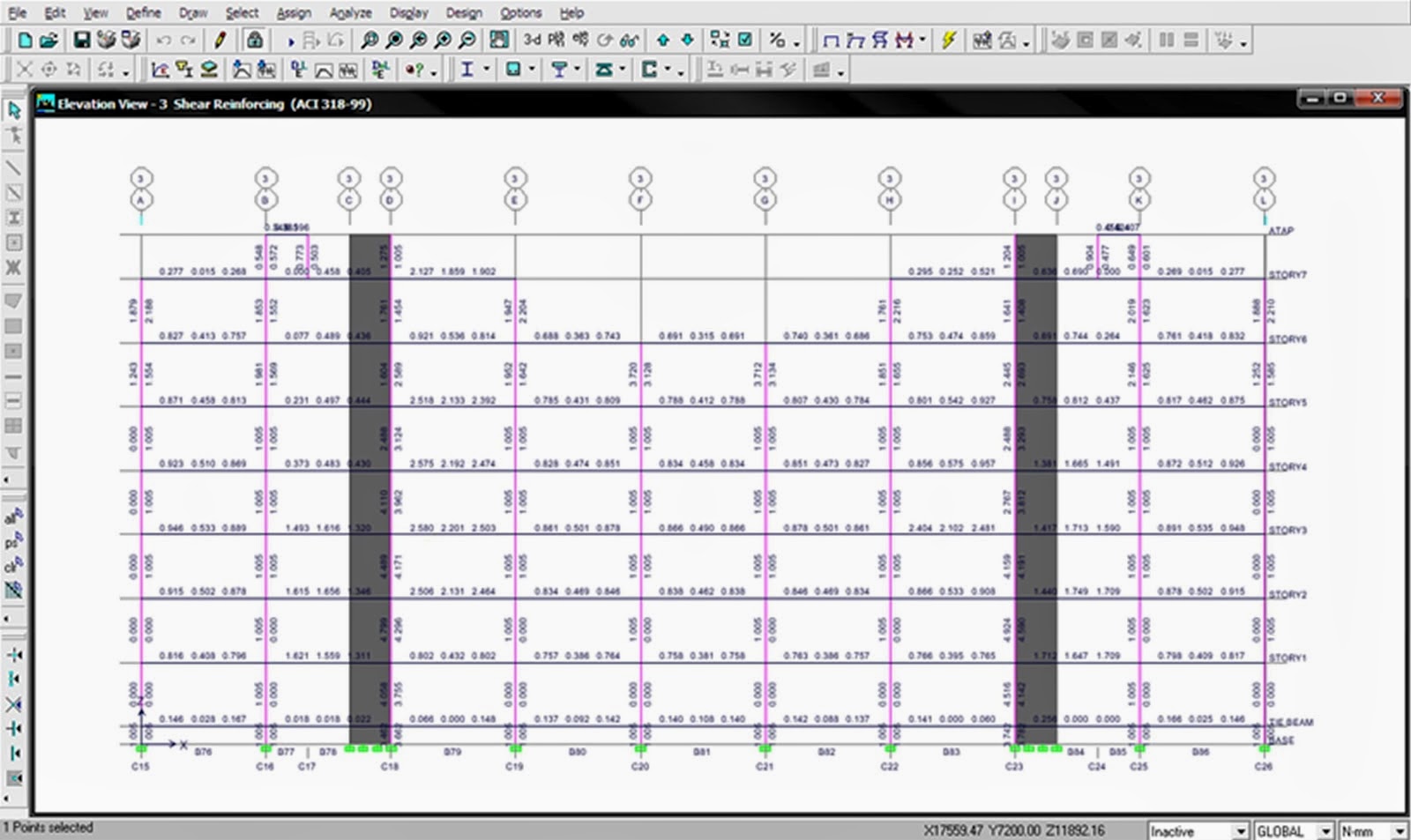Run analysis with the play arrow icon
The height and width of the screenshot is (840, 1411).
coord(290,41)
